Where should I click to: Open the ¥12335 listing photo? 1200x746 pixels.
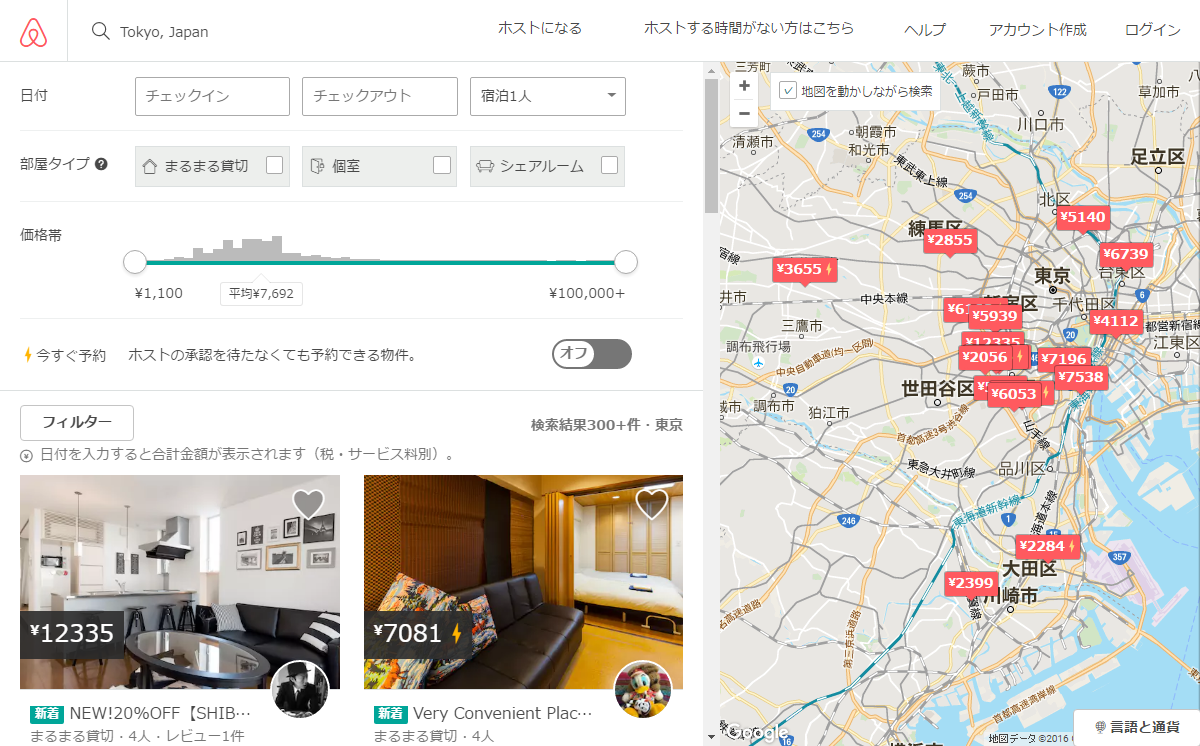click(x=180, y=582)
